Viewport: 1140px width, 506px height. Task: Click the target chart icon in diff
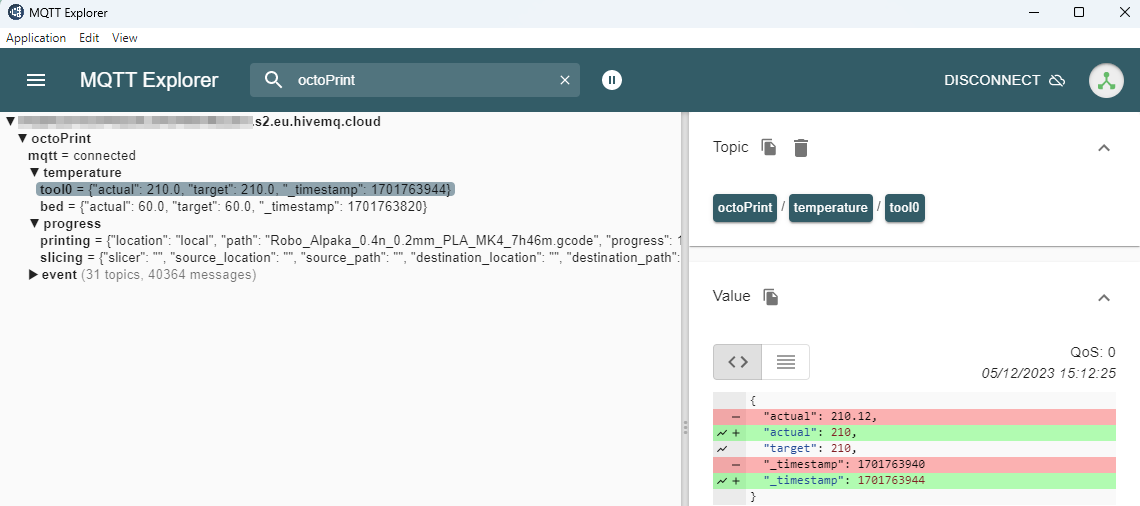click(721, 449)
